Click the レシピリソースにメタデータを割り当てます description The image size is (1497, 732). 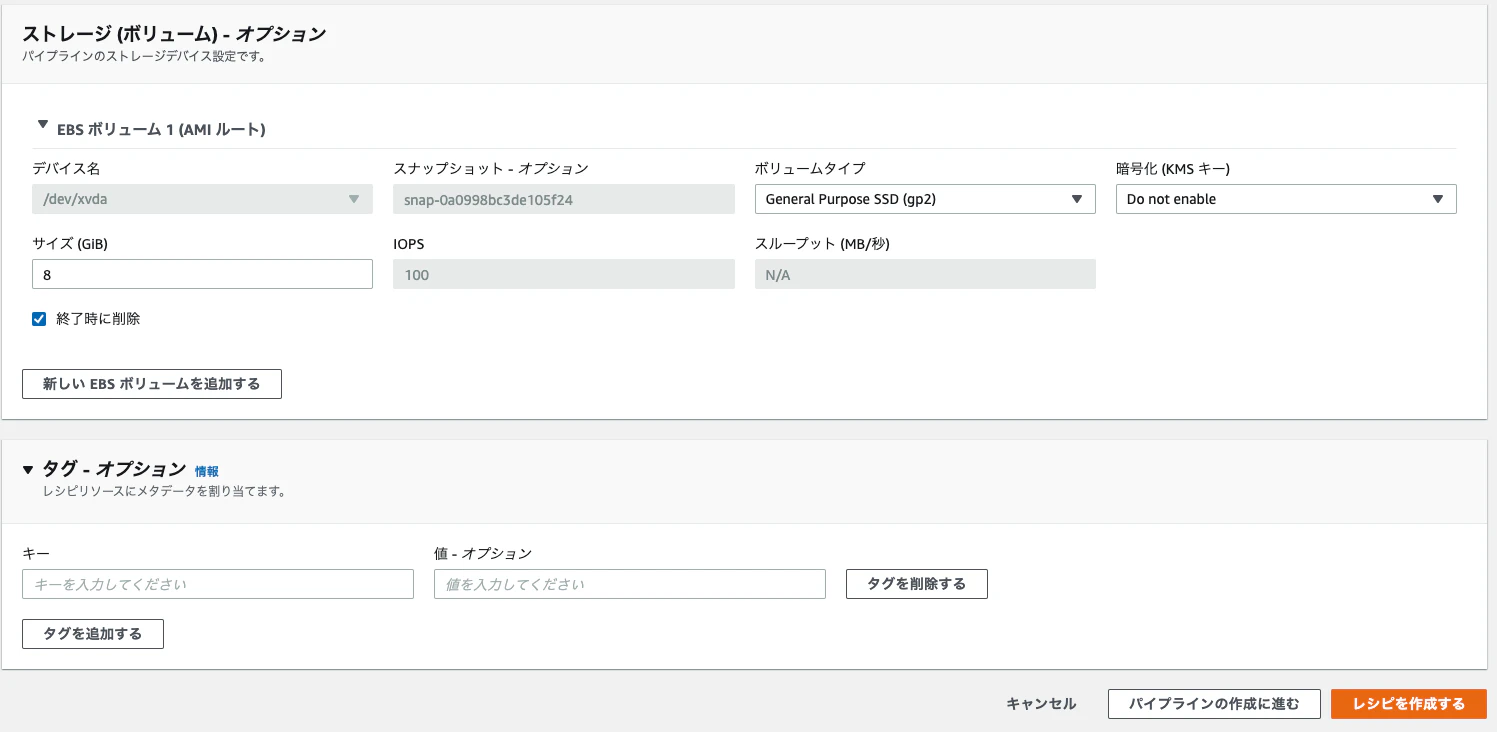click(x=165, y=492)
